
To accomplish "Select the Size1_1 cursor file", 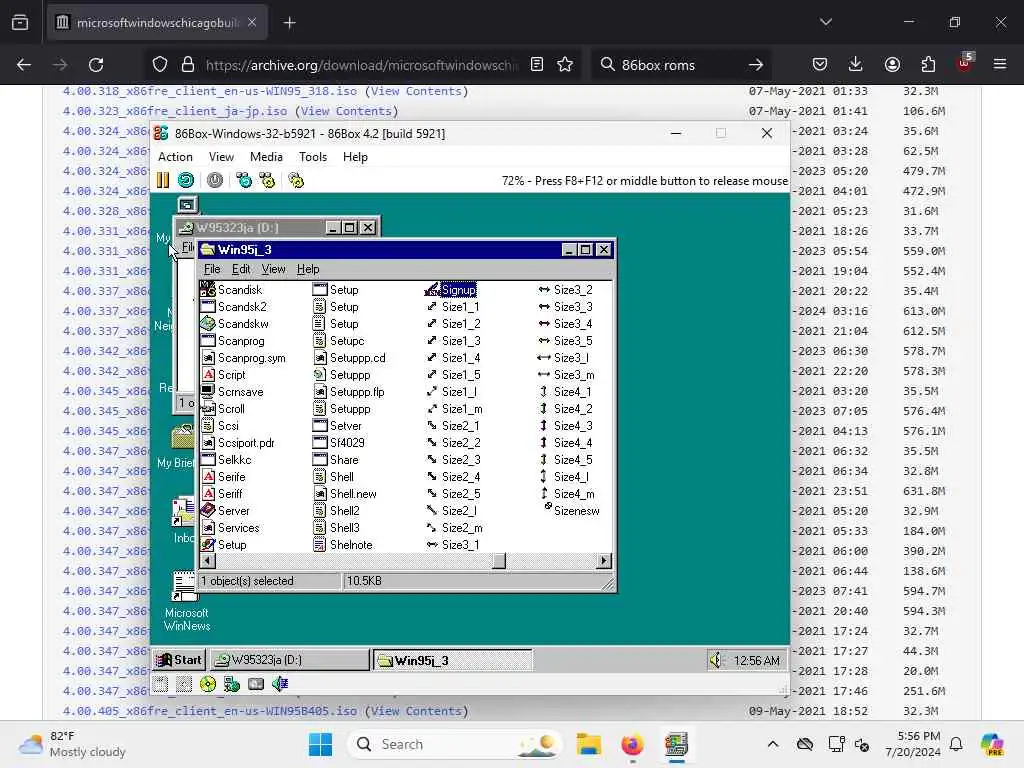I will pyautogui.click(x=453, y=306).
